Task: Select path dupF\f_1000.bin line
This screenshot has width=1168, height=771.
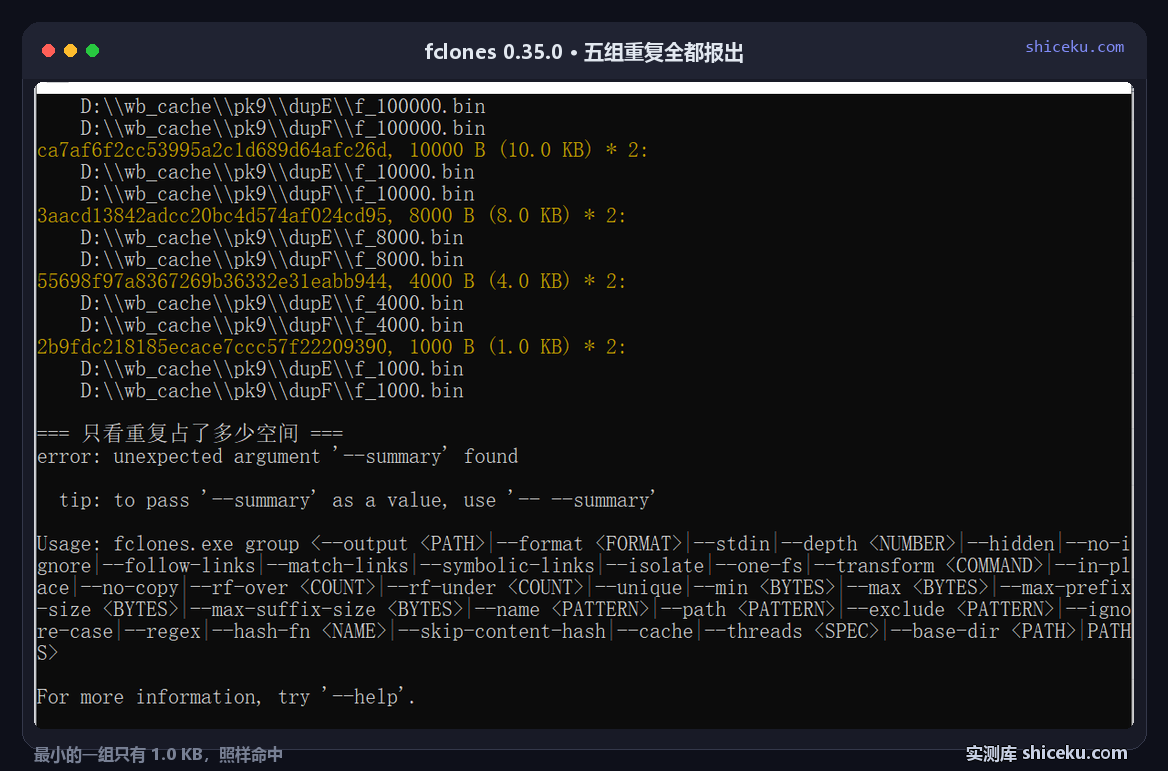Action: 272,390
